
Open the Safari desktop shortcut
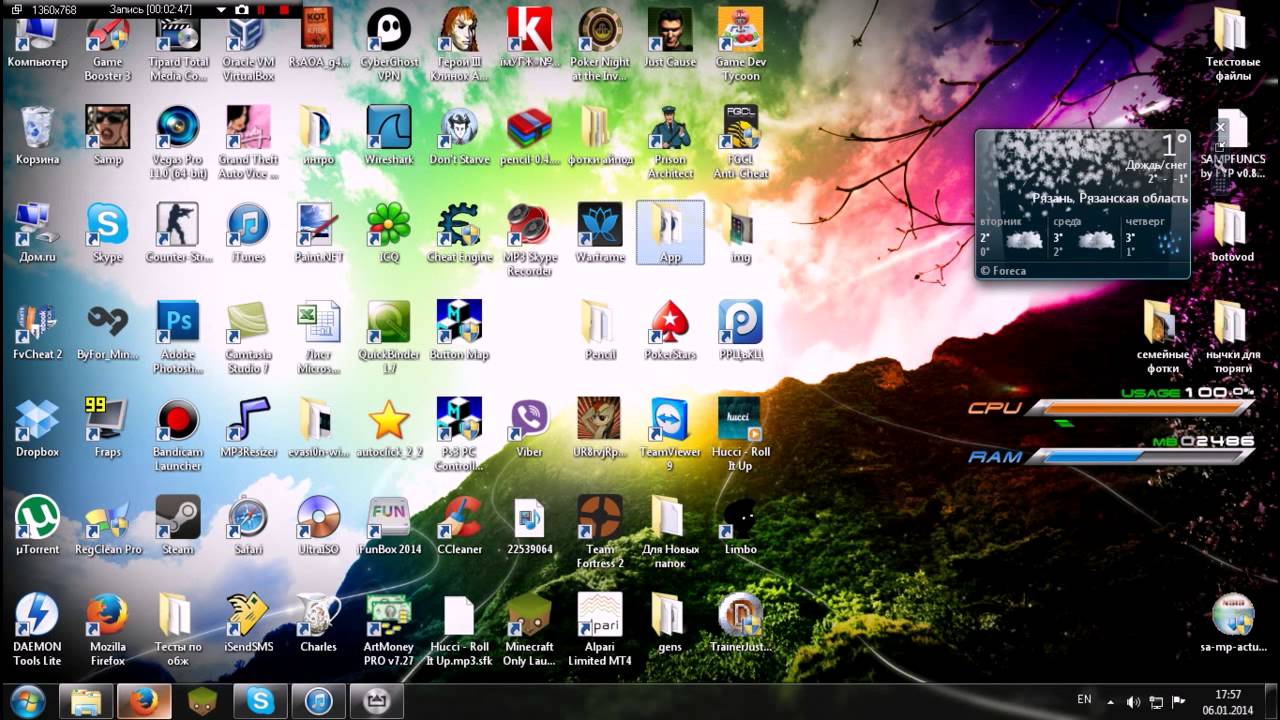[248, 526]
